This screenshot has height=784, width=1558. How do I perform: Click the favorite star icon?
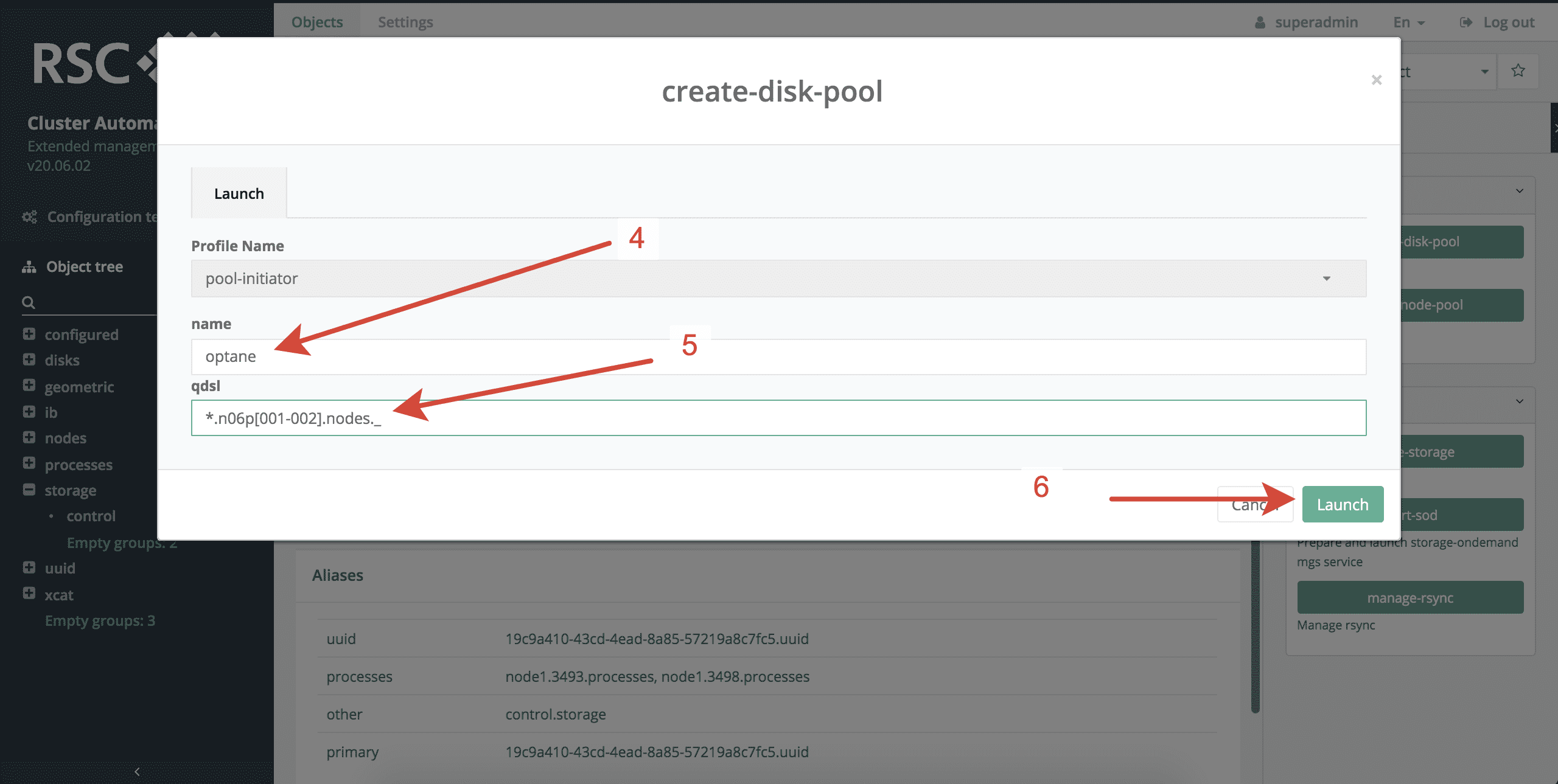pyautogui.click(x=1518, y=71)
